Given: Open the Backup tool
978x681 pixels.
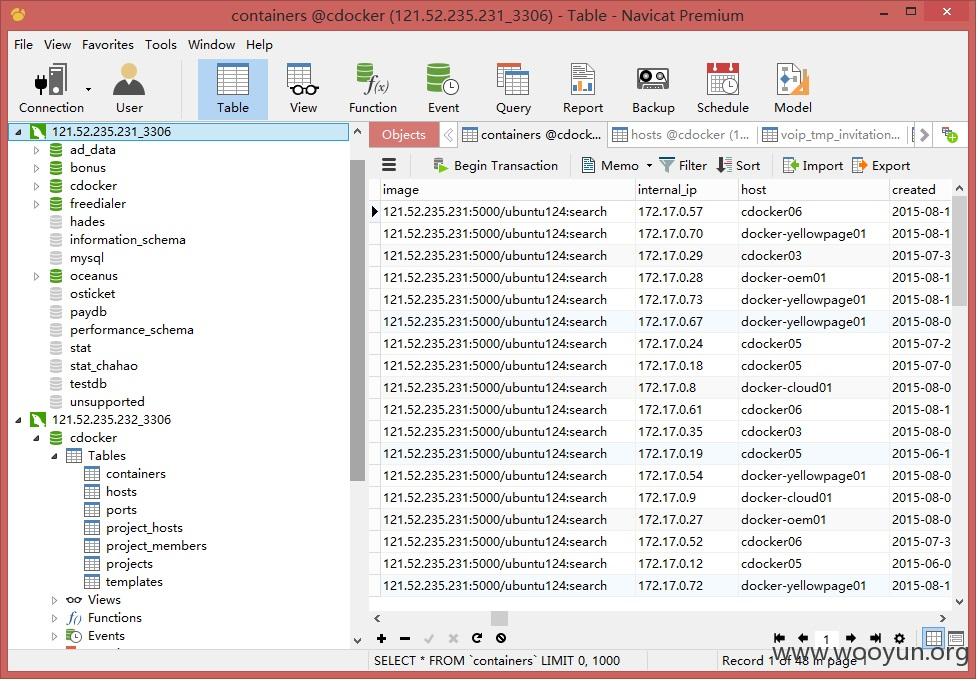Looking at the screenshot, I should click(653, 89).
